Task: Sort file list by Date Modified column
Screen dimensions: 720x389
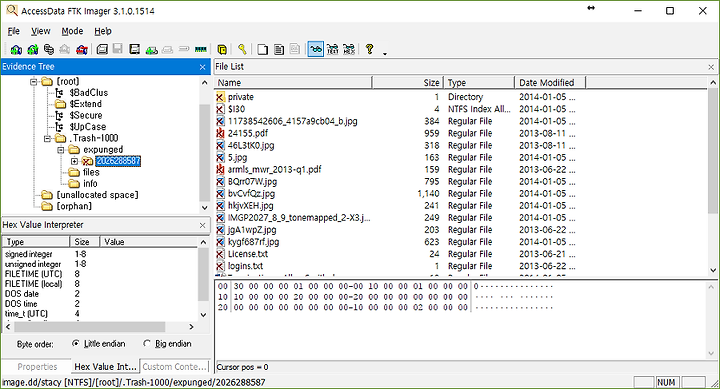Action: click(550, 83)
